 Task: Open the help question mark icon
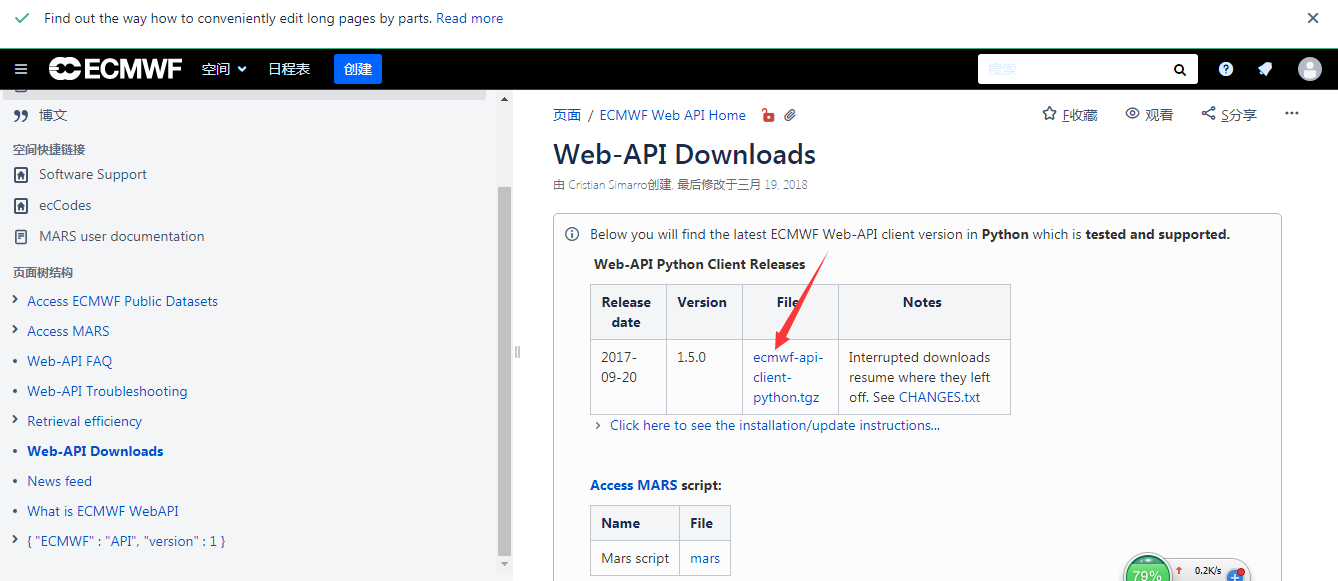point(1226,69)
